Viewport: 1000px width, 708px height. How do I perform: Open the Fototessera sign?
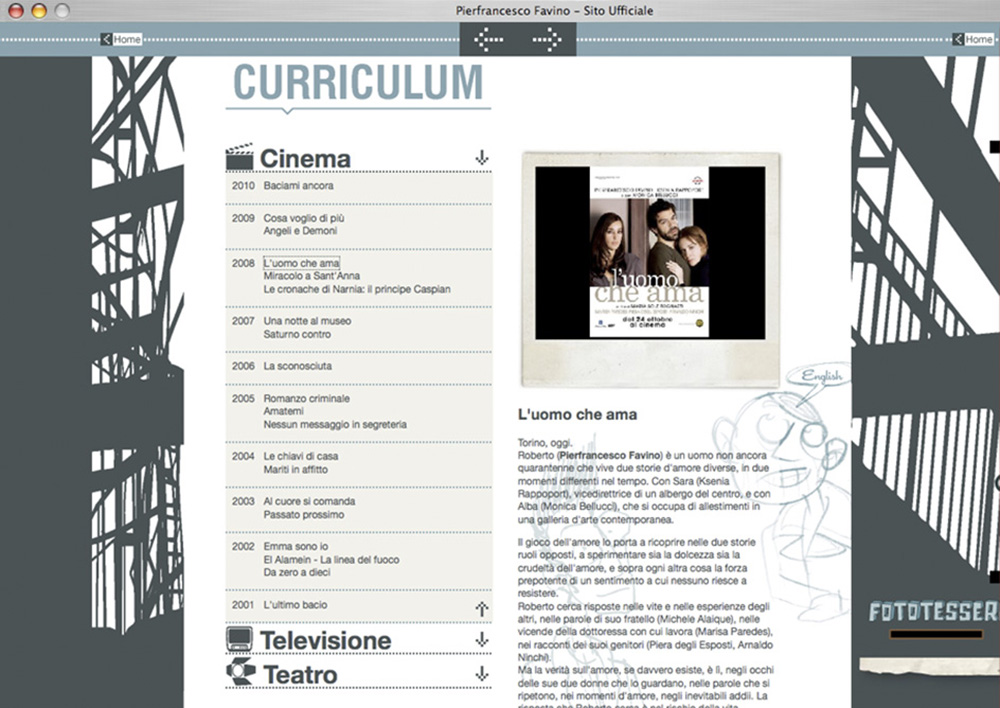point(934,612)
